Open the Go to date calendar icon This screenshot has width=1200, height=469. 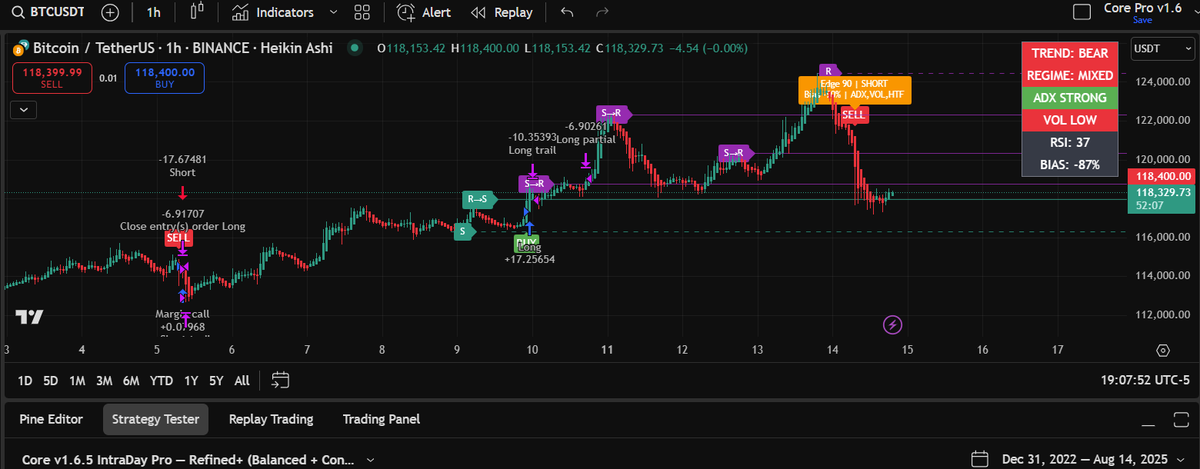(280, 380)
